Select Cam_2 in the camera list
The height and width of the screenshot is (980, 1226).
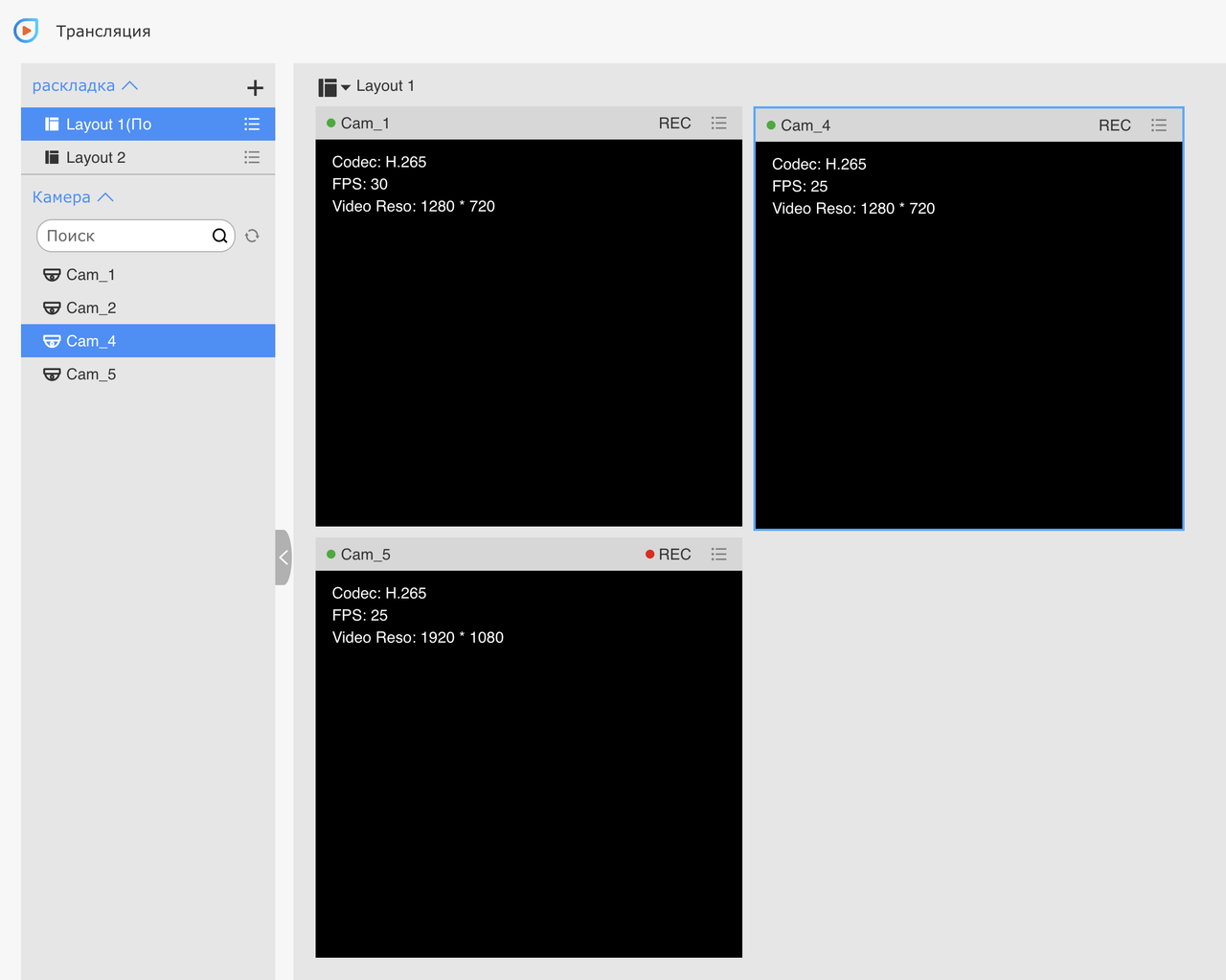pos(148,308)
